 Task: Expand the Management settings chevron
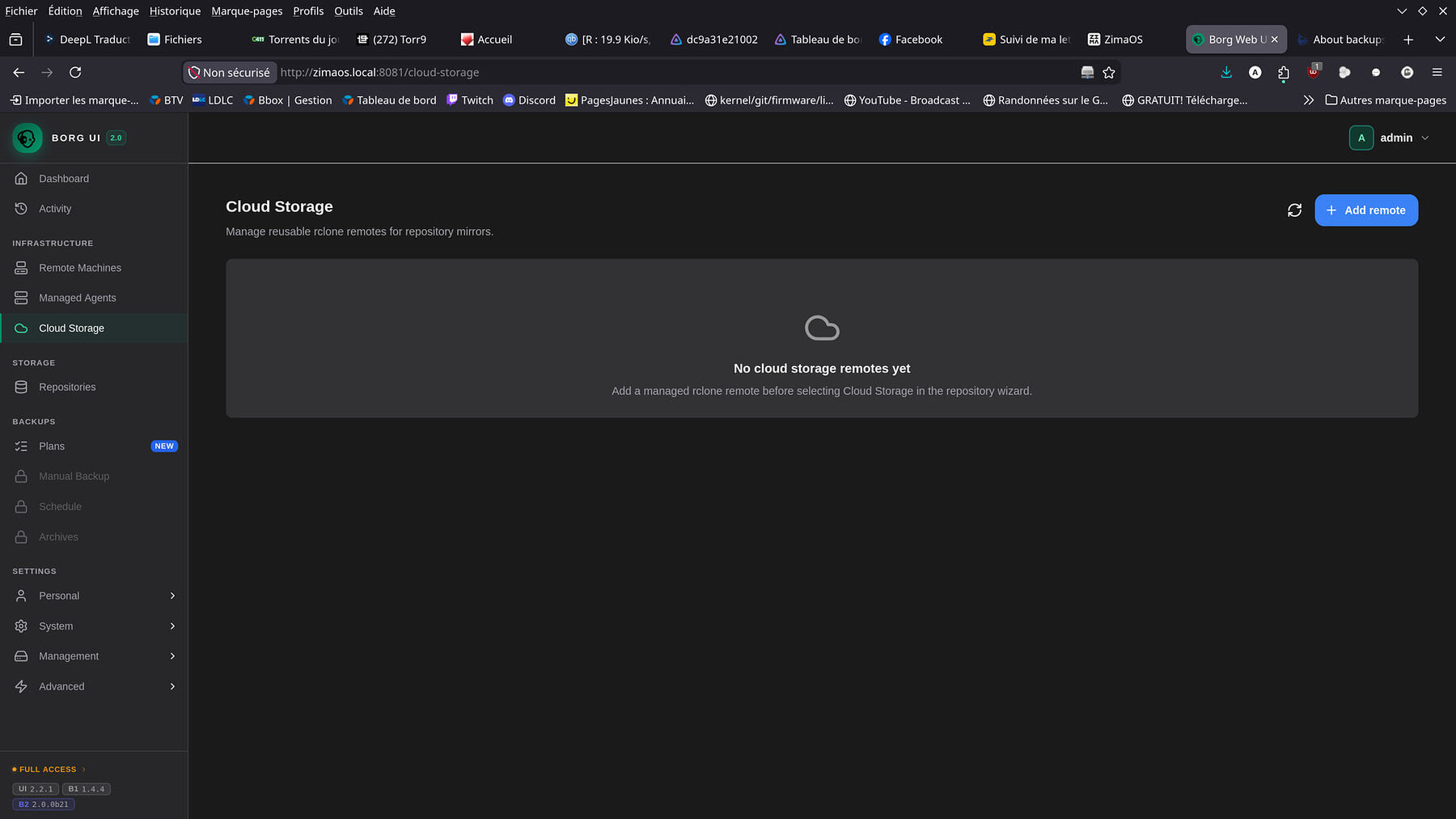click(x=172, y=656)
